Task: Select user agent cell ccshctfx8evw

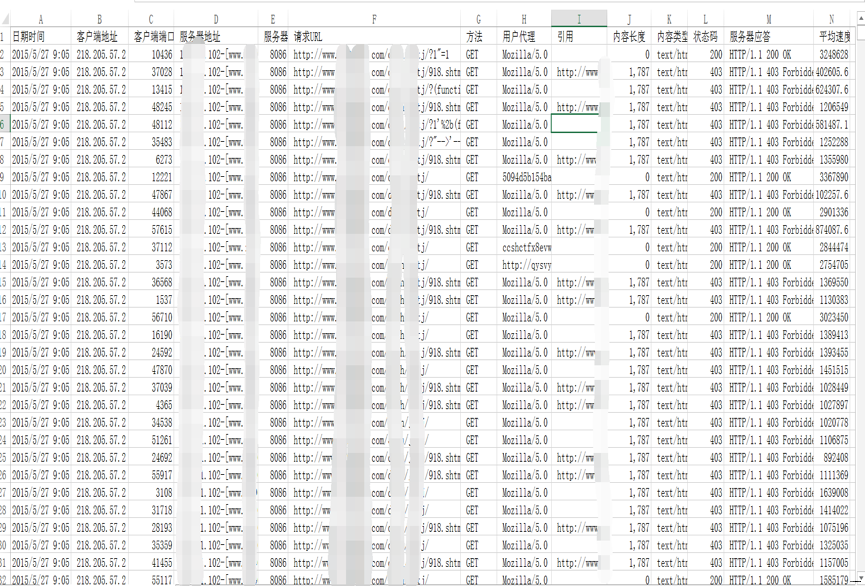Action: tap(524, 247)
